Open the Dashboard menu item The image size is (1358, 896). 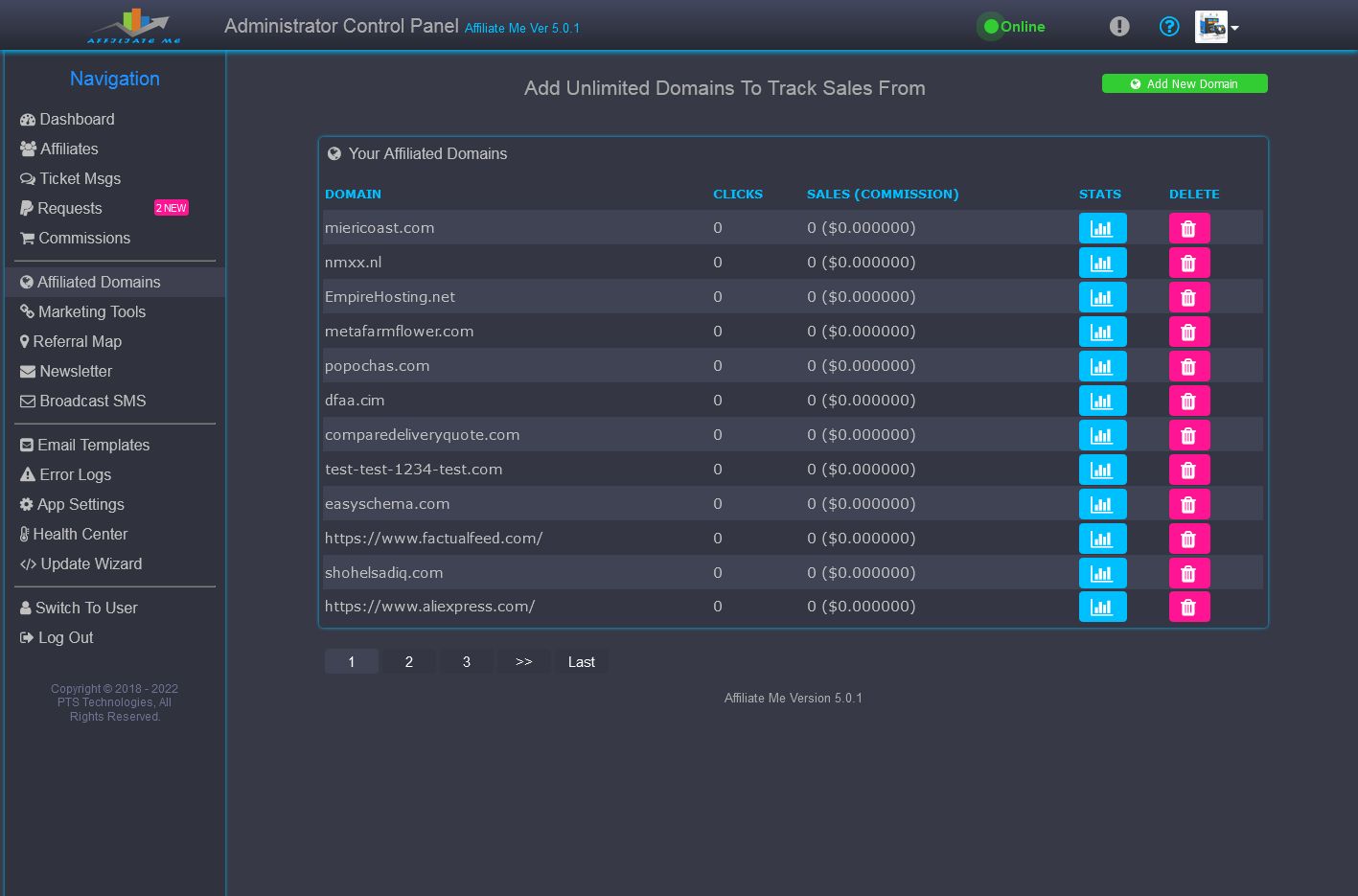[x=77, y=119]
